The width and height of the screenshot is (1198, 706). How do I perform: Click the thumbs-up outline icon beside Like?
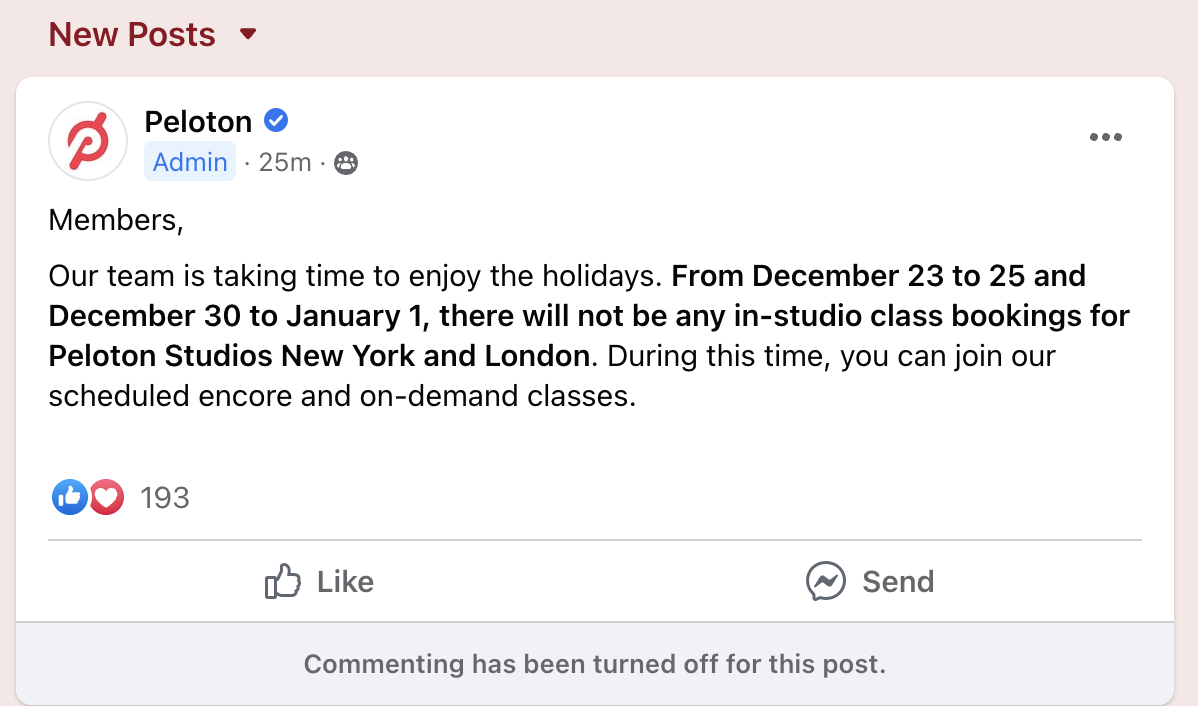coord(285,581)
